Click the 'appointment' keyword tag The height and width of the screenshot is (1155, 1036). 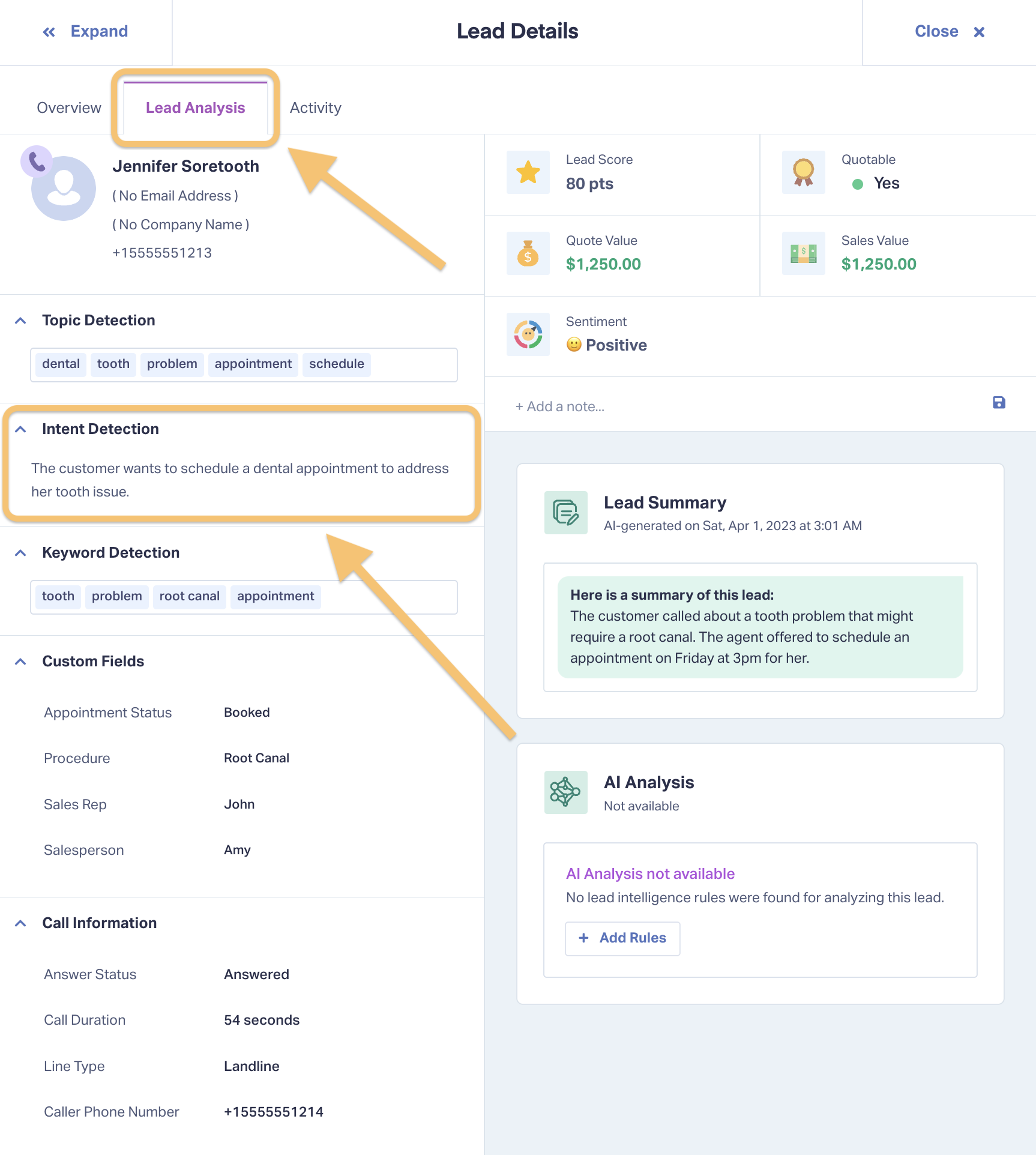pos(276,597)
